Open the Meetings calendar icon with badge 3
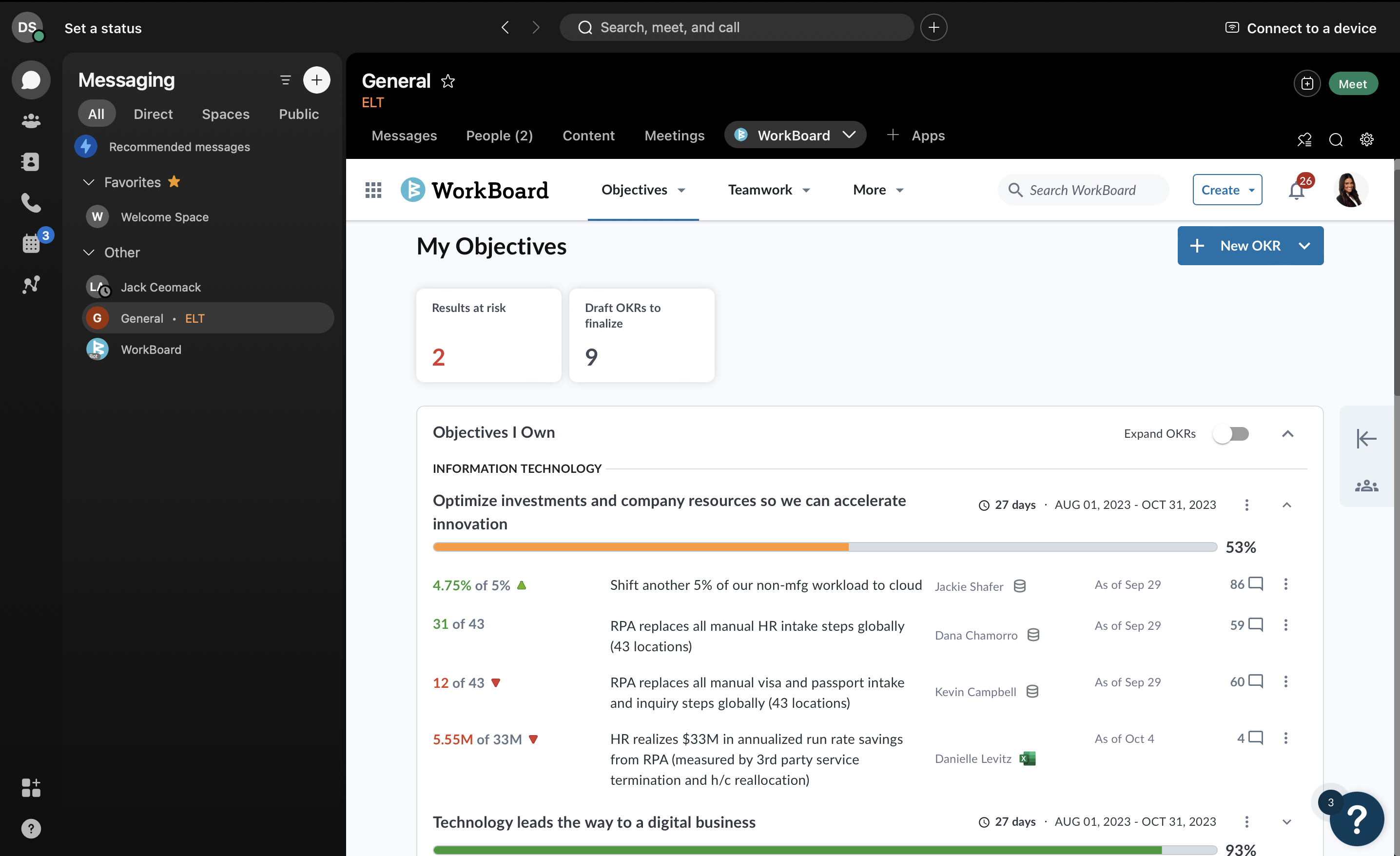 click(x=32, y=243)
